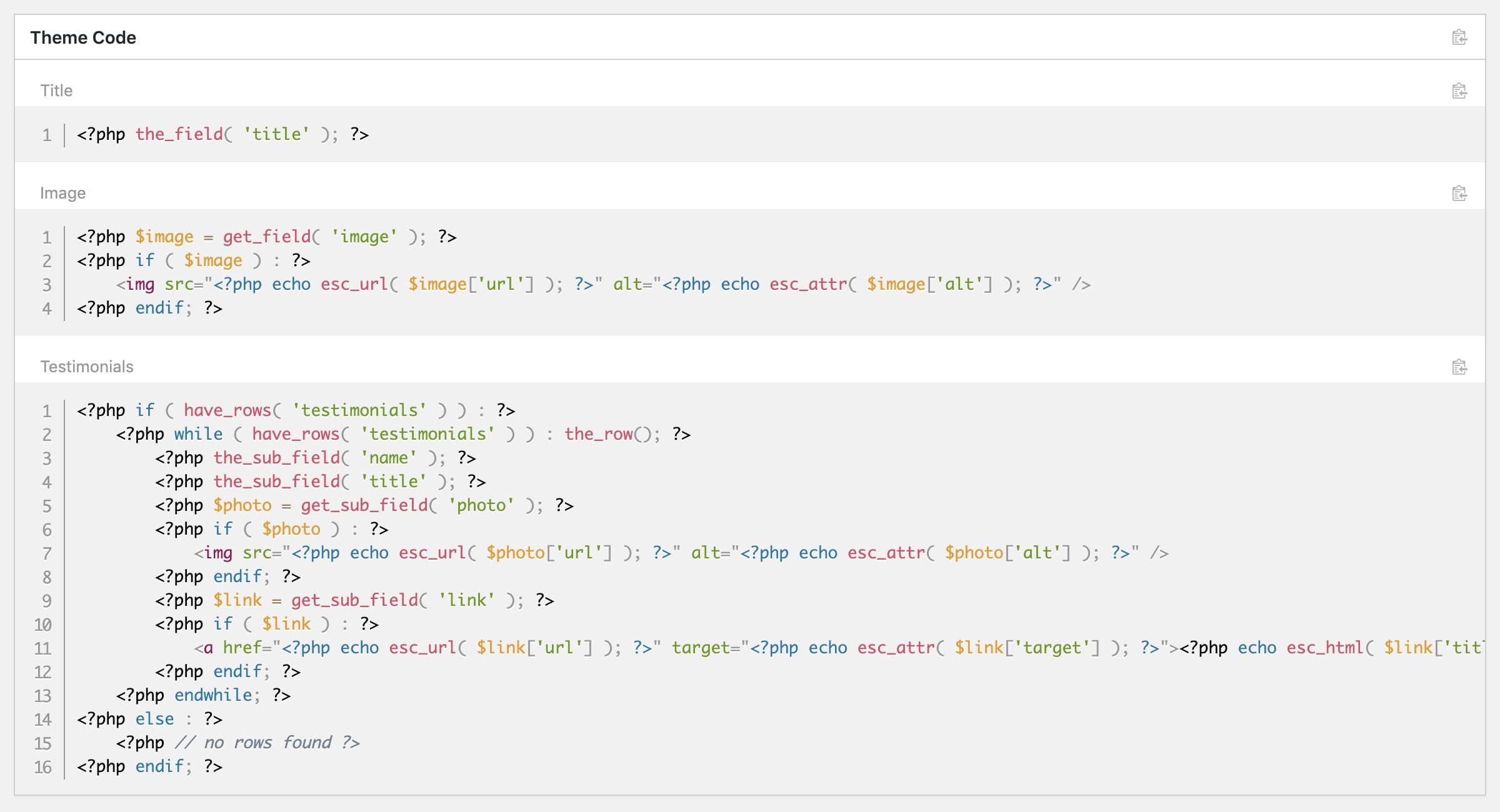Click the Theme Code panel heading
The width and height of the screenshot is (1500, 812).
83,37
